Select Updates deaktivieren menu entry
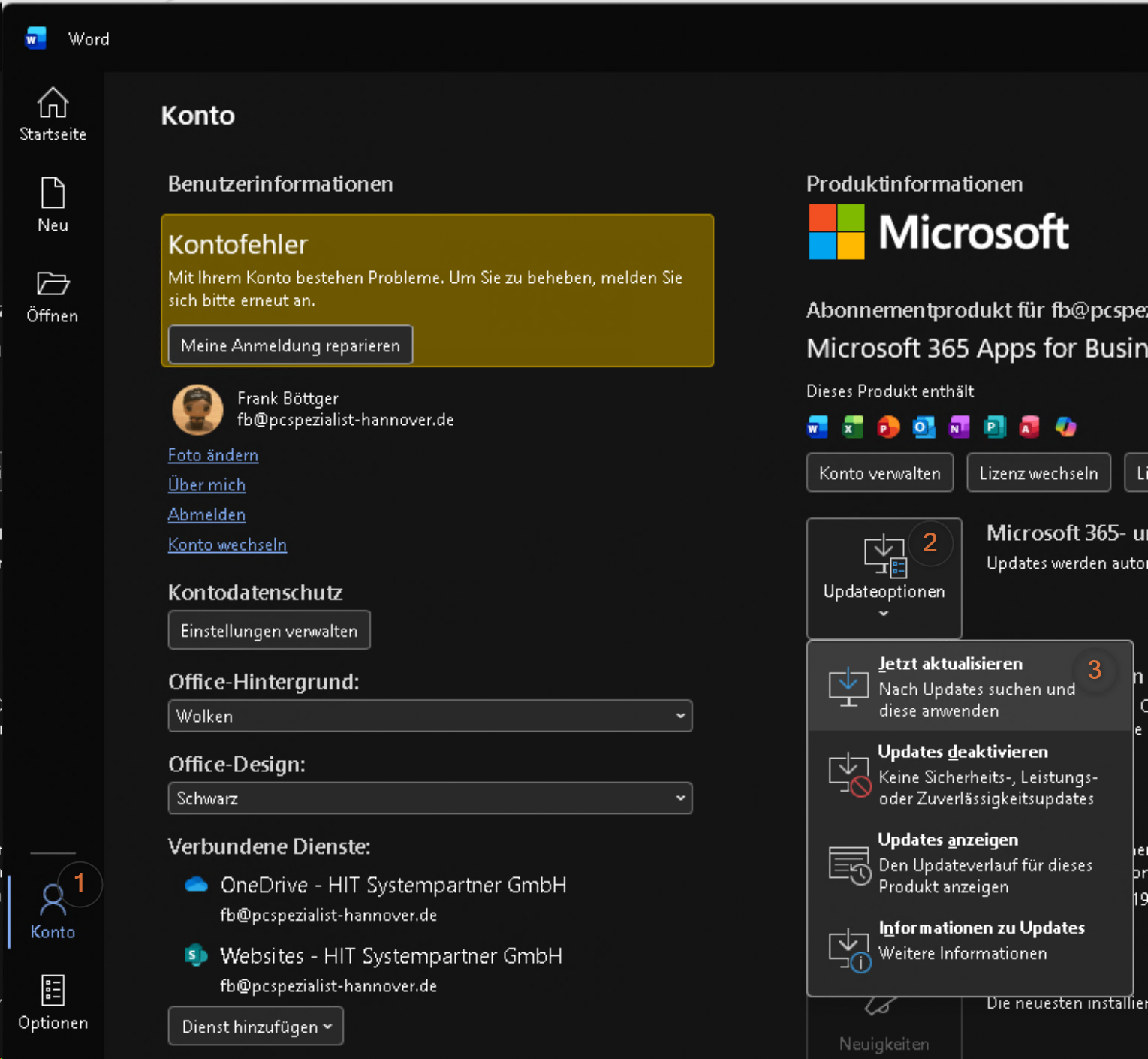 969,774
